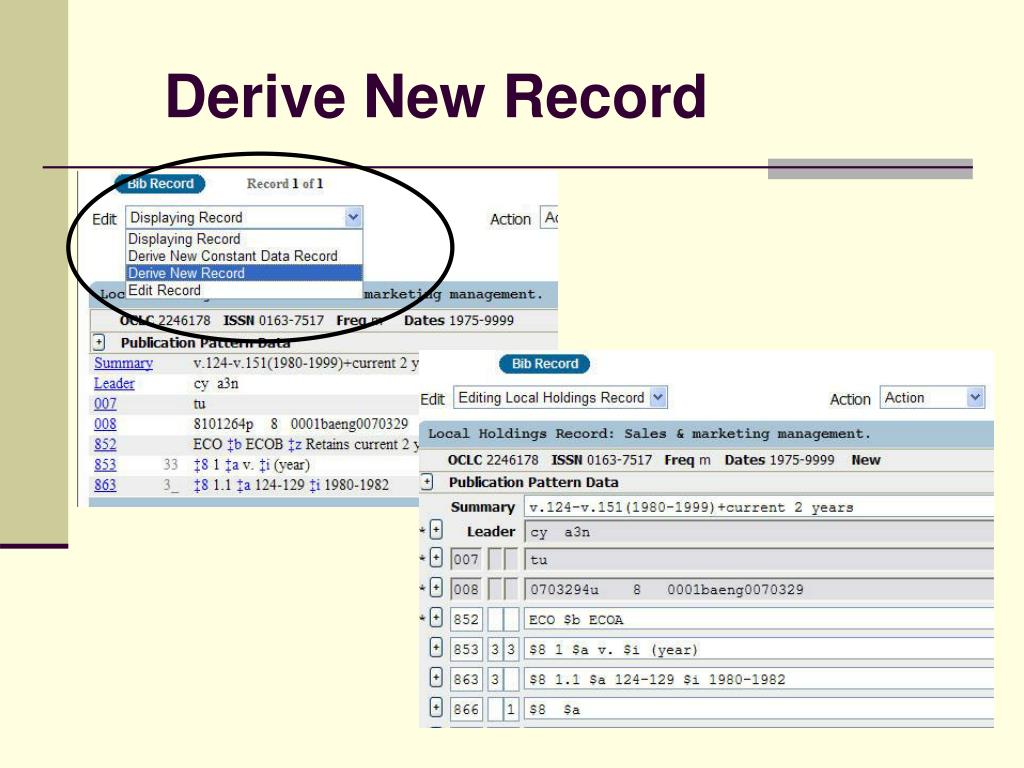The height and width of the screenshot is (768, 1024).
Task: Open the 863 field link
Action: click(105, 485)
